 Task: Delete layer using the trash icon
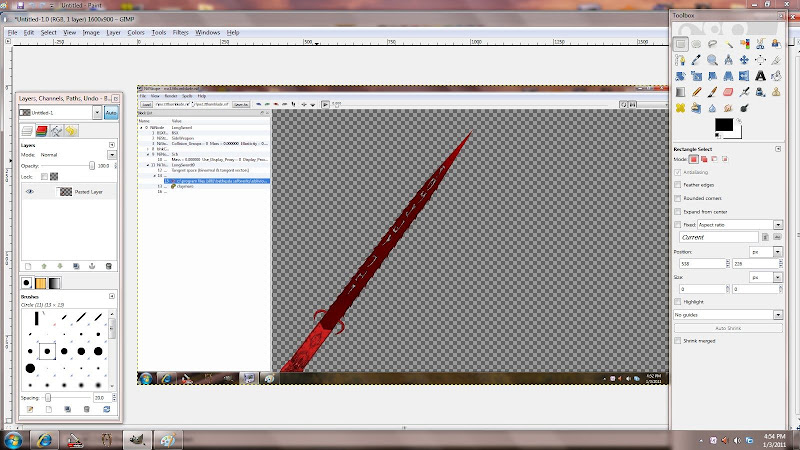pyautogui.click(x=108, y=266)
